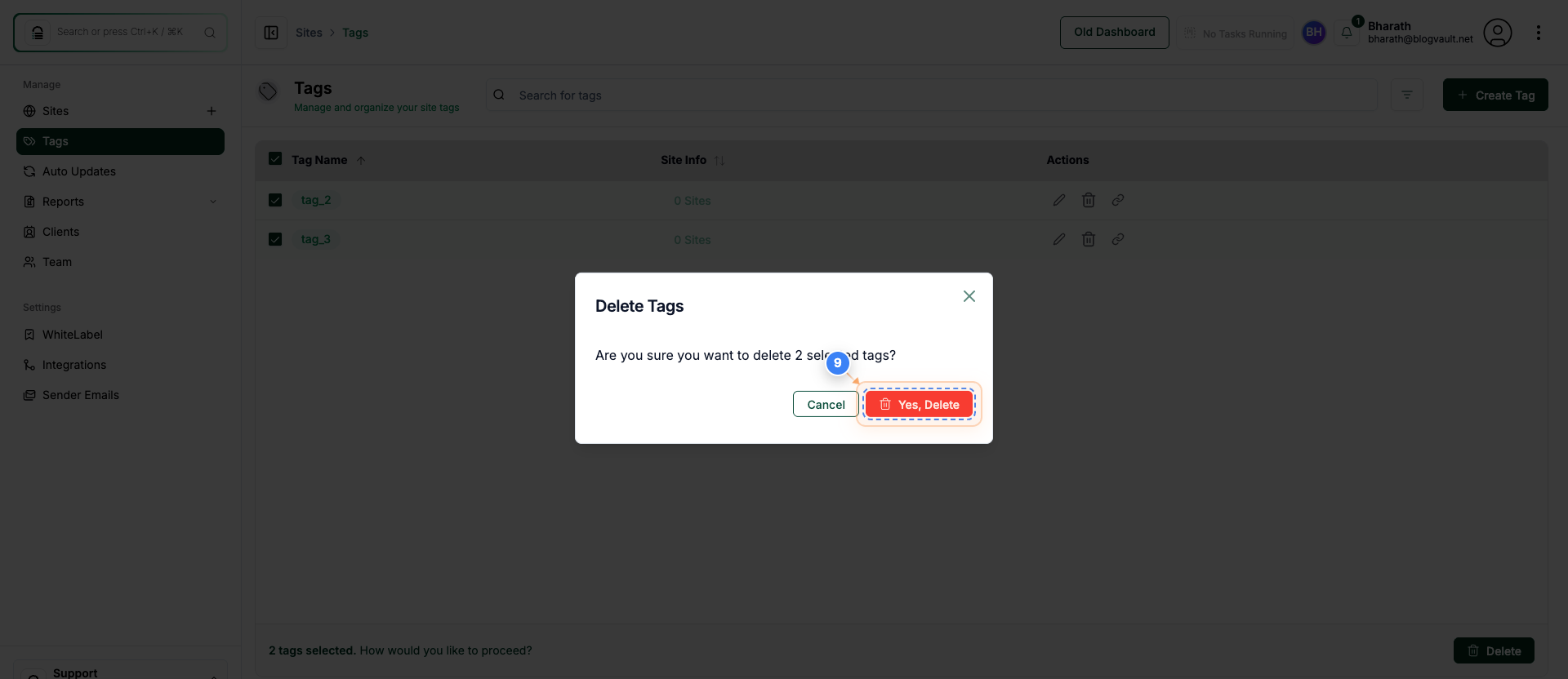This screenshot has height=679, width=1568.
Task: Uncheck the tag_2 row checkbox
Action: pyautogui.click(x=275, y=200)
